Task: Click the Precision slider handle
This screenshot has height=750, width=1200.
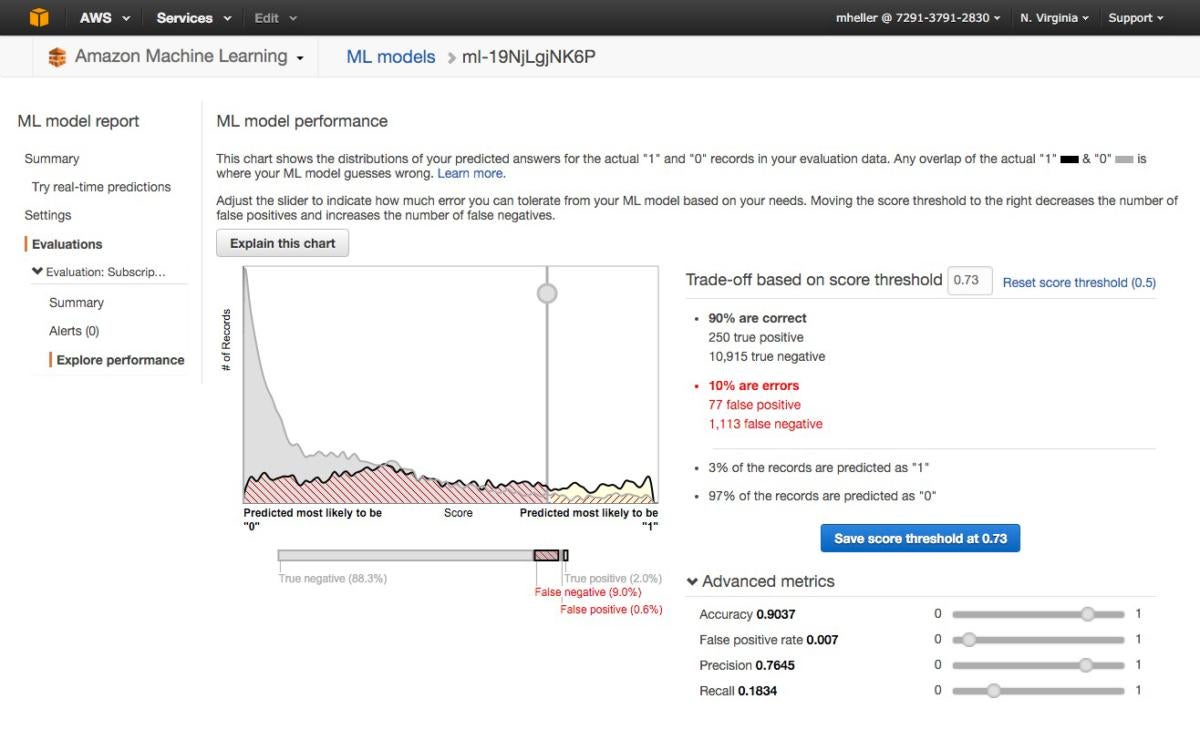Action: point(1086,665)
